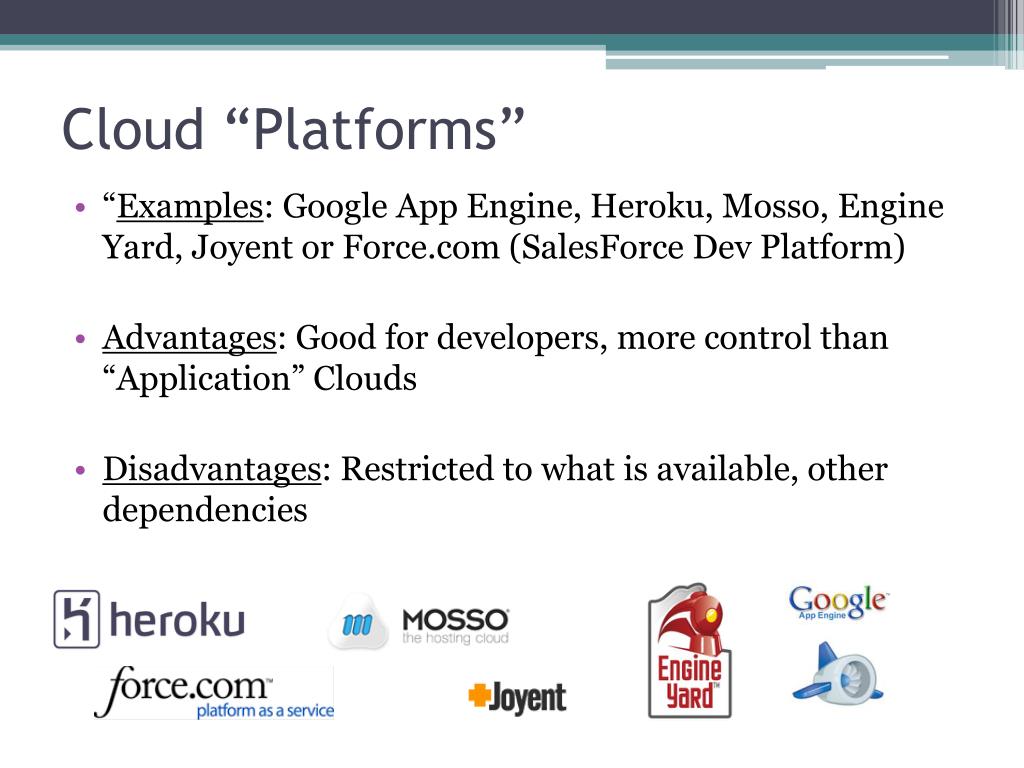
Task: Click the heroku wordmark text
Action: pos(177,620)
